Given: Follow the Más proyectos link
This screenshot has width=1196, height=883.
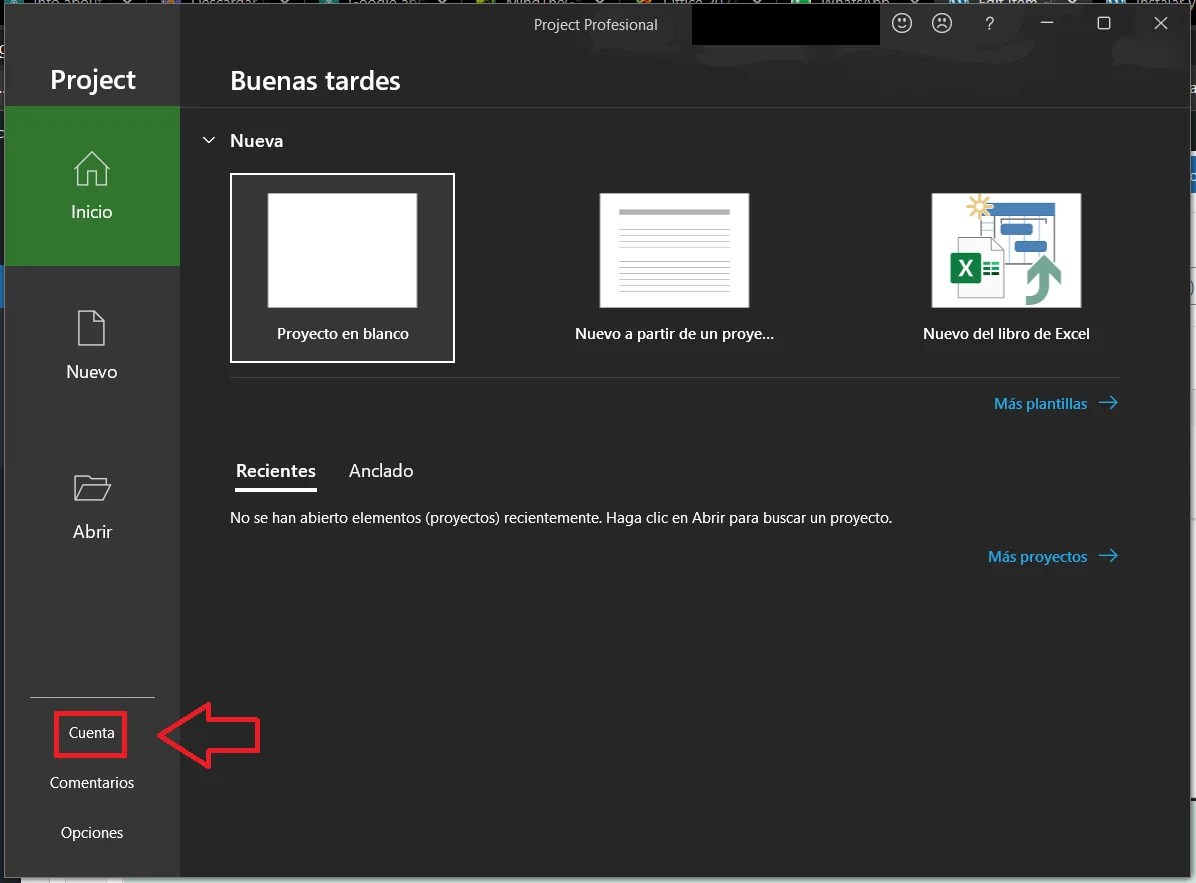Looking at the screenshot, I should click(x=1053, y=557).
